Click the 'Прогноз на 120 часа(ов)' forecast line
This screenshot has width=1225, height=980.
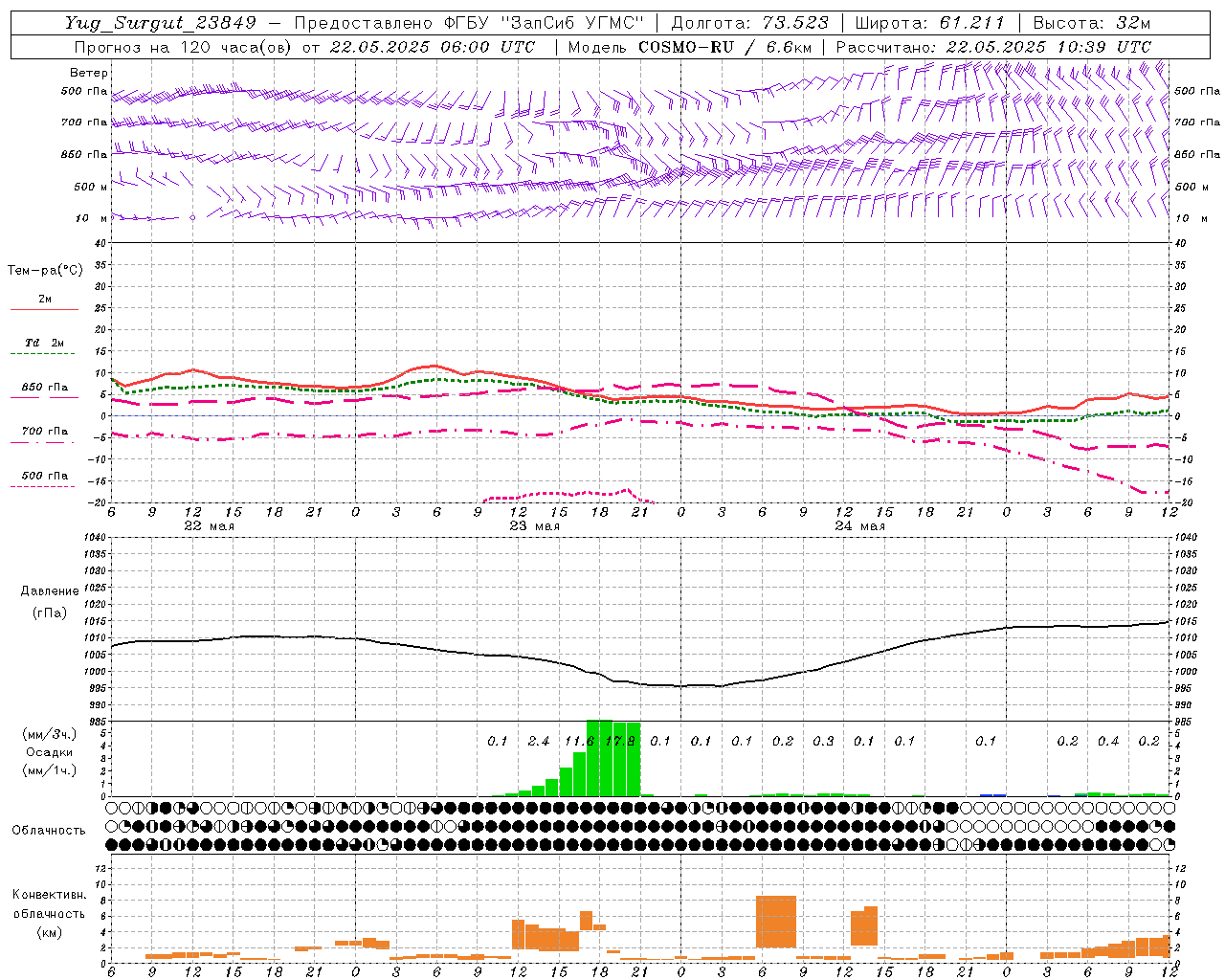pos(182,46)
